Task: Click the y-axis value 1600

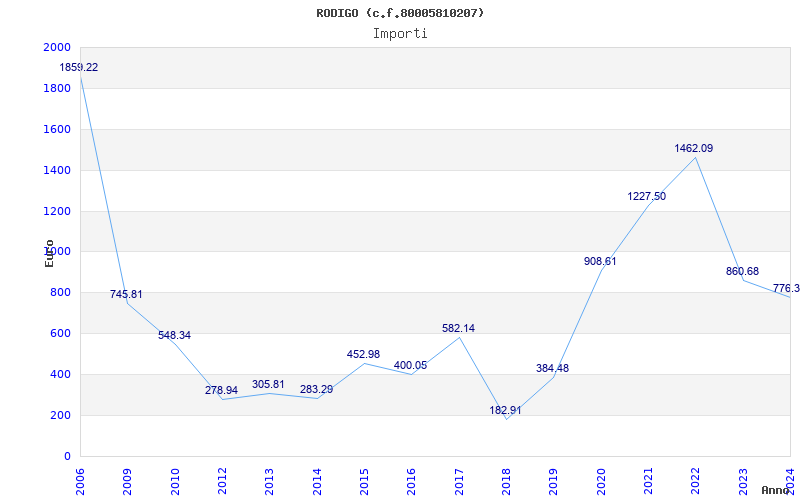Action: coord(57,129)
